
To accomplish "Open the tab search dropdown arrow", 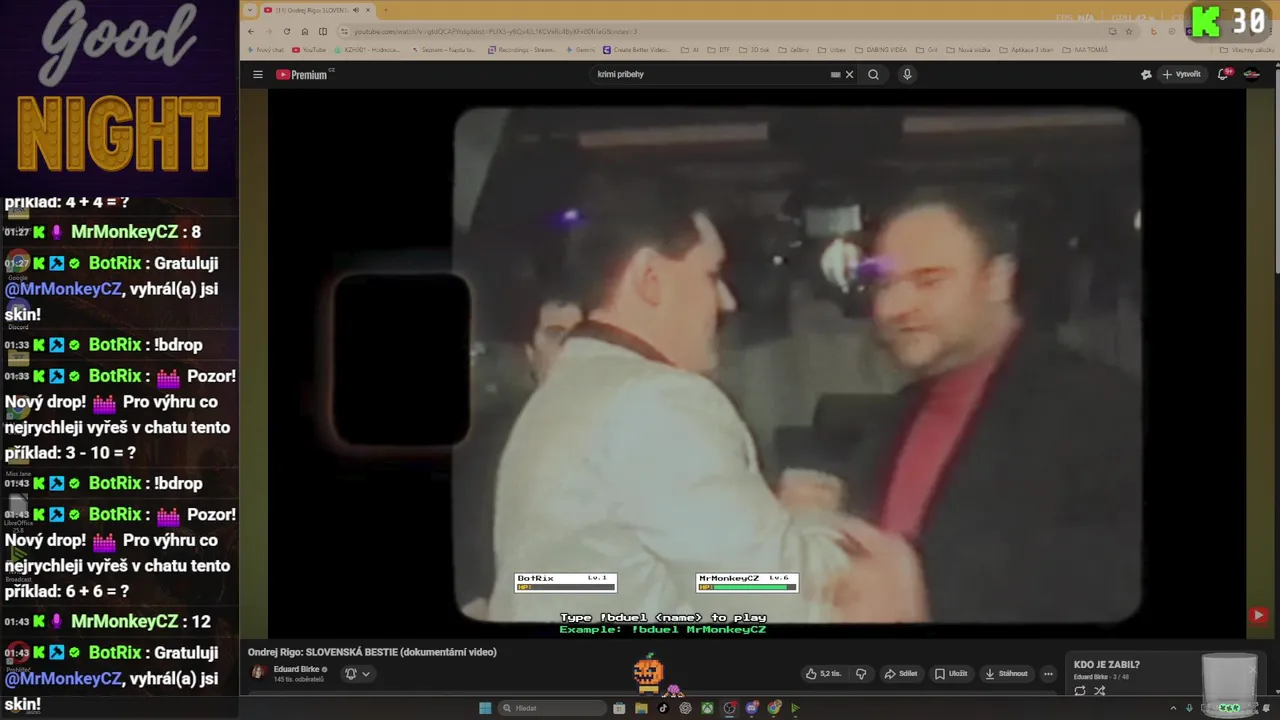I will pyautogui.click(x=250, y=10).
